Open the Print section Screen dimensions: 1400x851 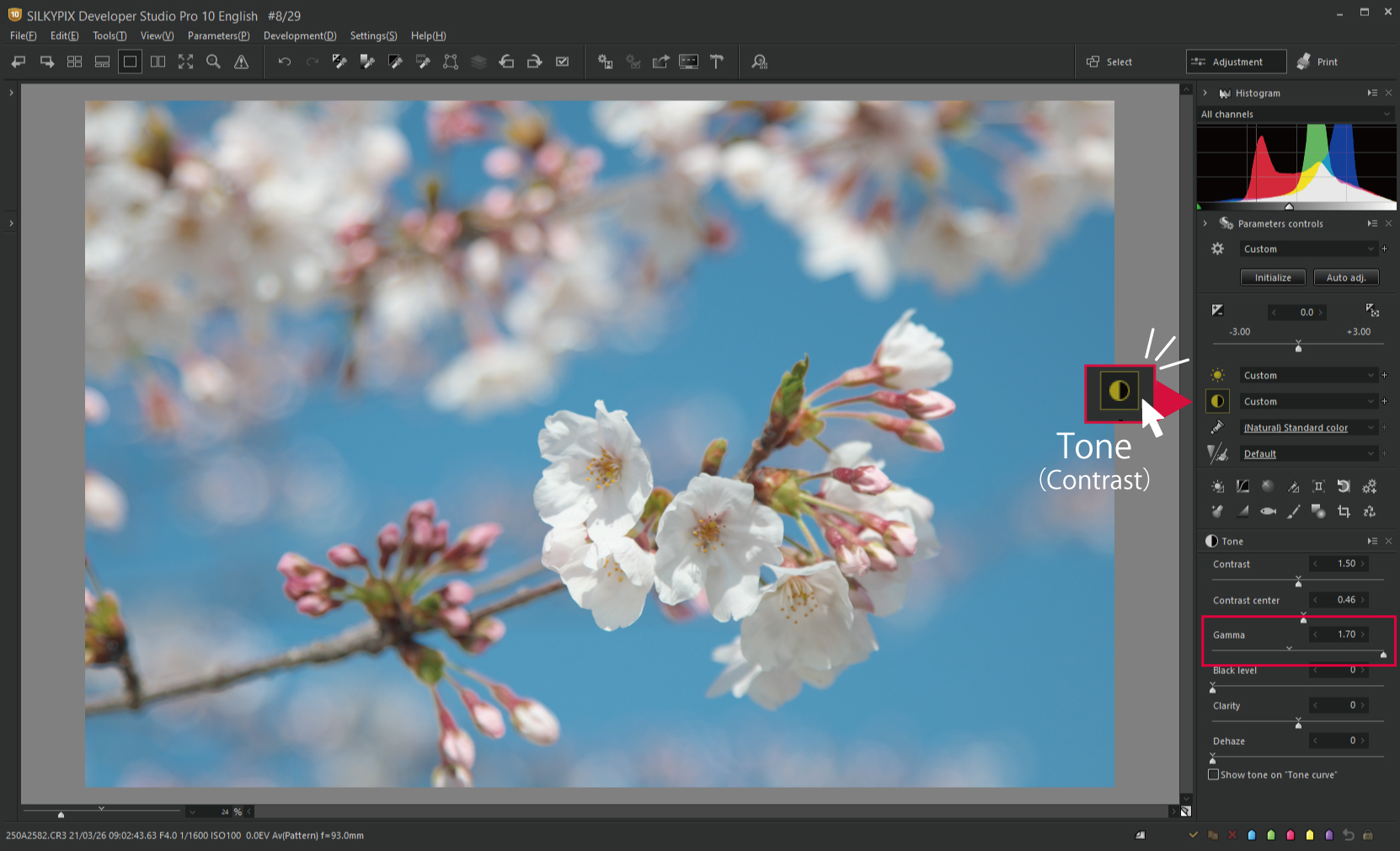(1317, 62)
